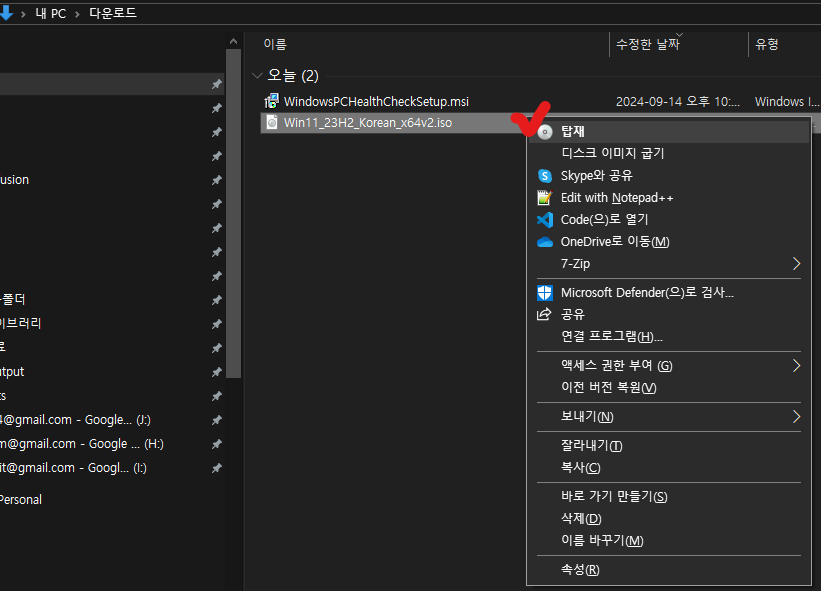Choose OneDrive로 이동(M) entry
The height and width of the screenshot is (591, 821).
[669, 242]
